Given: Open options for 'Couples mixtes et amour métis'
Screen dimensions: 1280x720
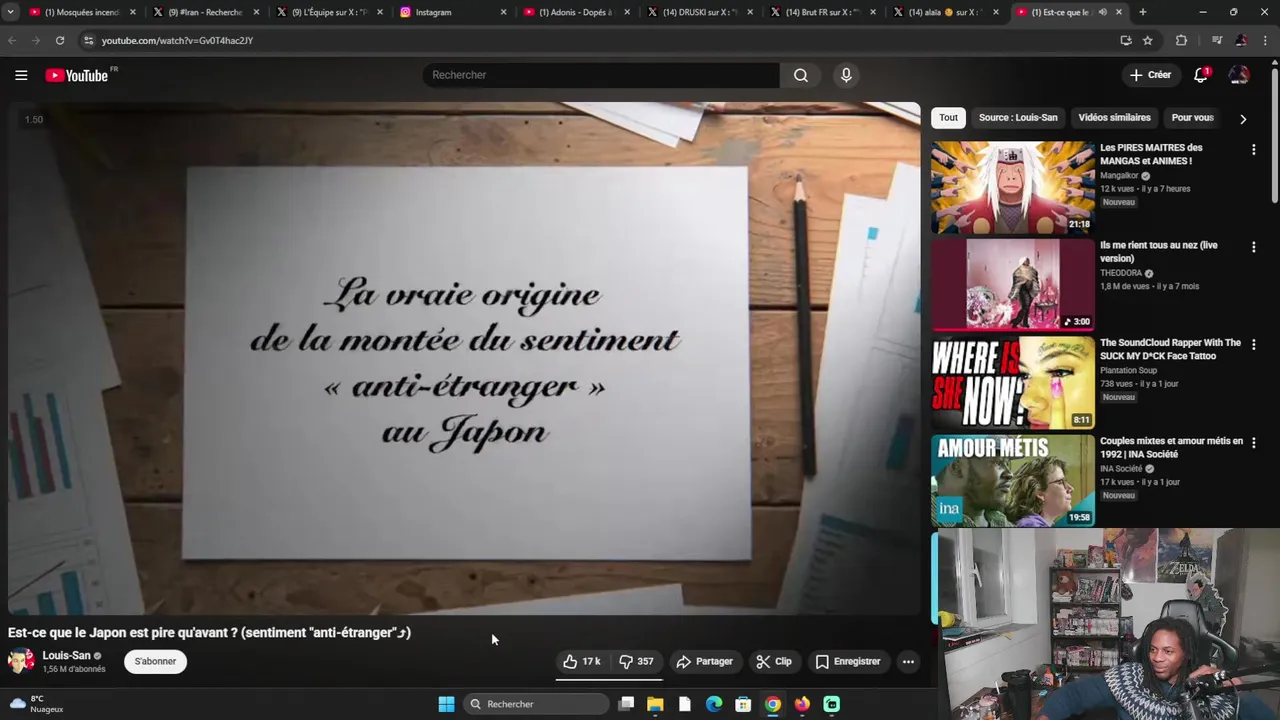Looking at the screenshot, I should point(1253,442).
